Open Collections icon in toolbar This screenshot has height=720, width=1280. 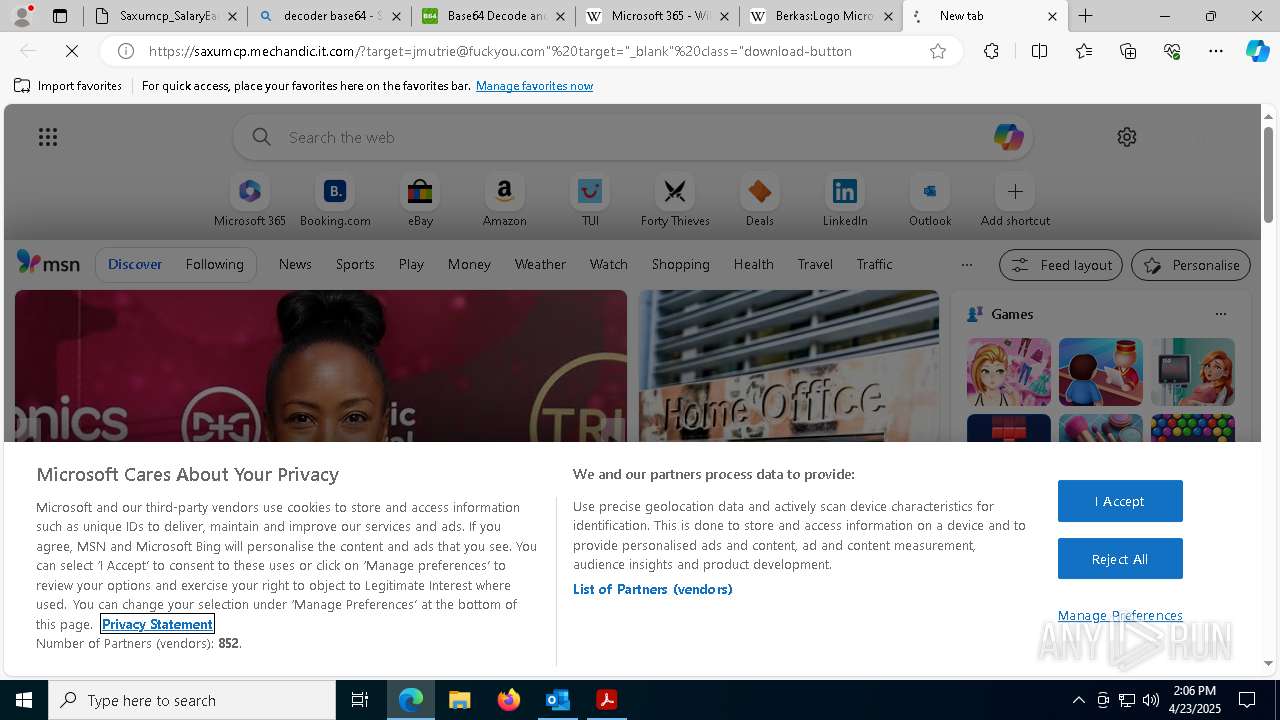click(x=1128, y=51)
